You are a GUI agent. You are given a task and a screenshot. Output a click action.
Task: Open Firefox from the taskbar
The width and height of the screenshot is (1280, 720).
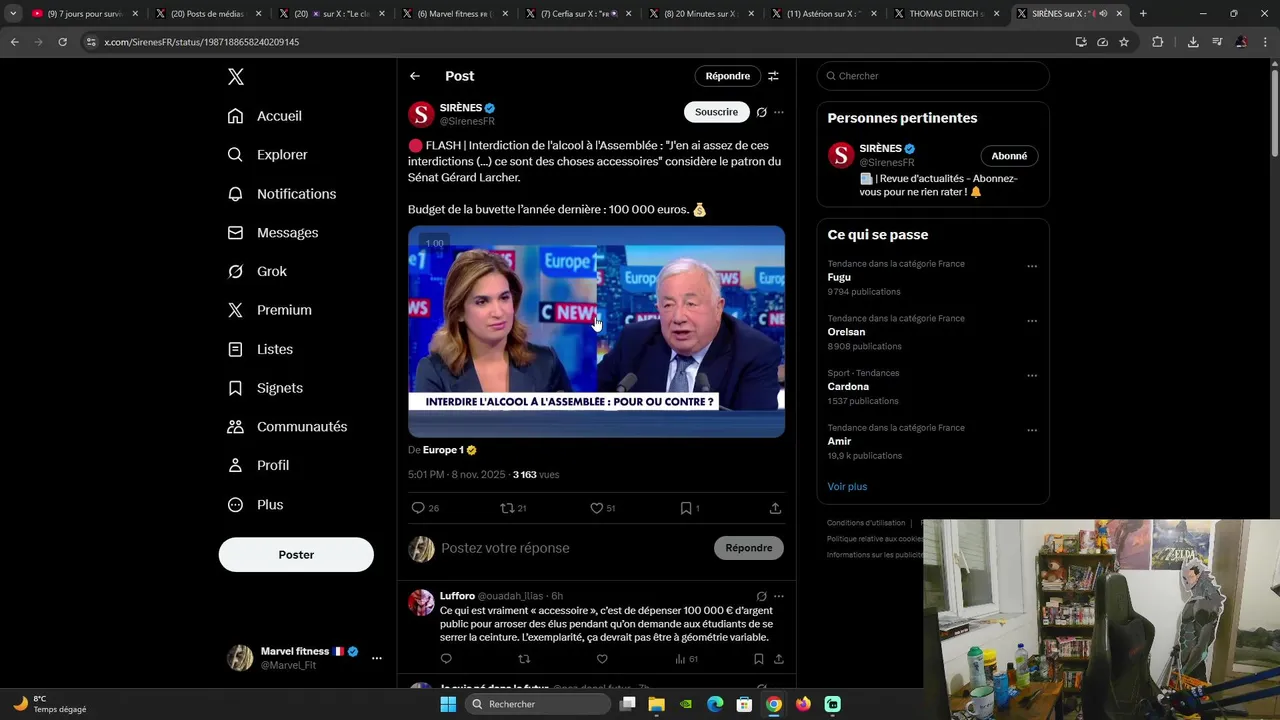click(803, 704)
